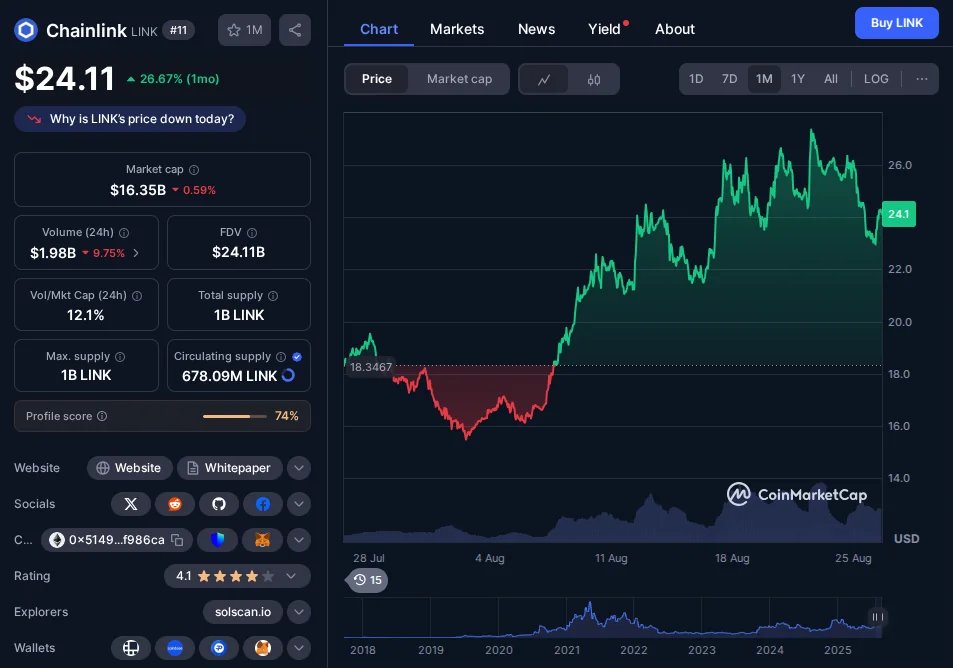The image size is (953, 668).
Task: Expand the Wallets dropdown chevron
Action: (298, 648)
